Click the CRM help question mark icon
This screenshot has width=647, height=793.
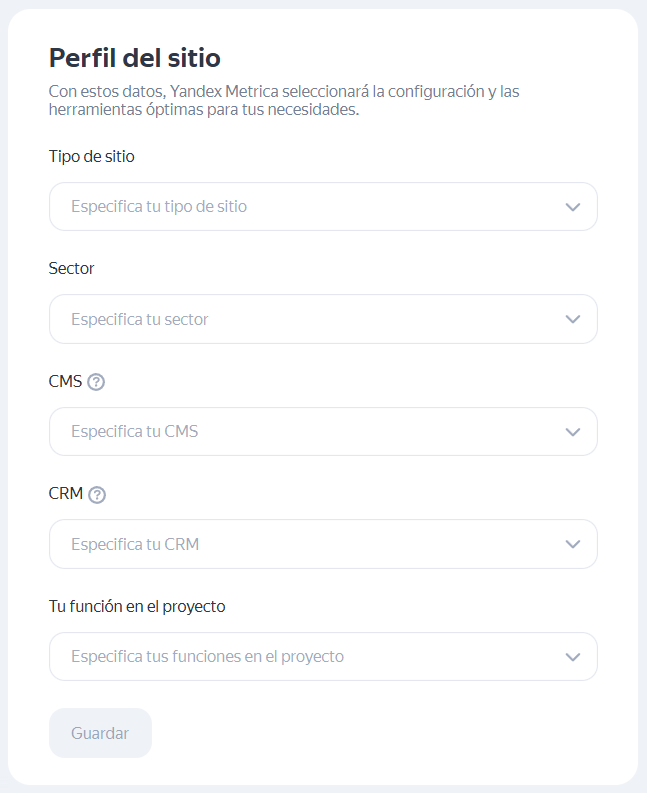[x=97, y=494]
